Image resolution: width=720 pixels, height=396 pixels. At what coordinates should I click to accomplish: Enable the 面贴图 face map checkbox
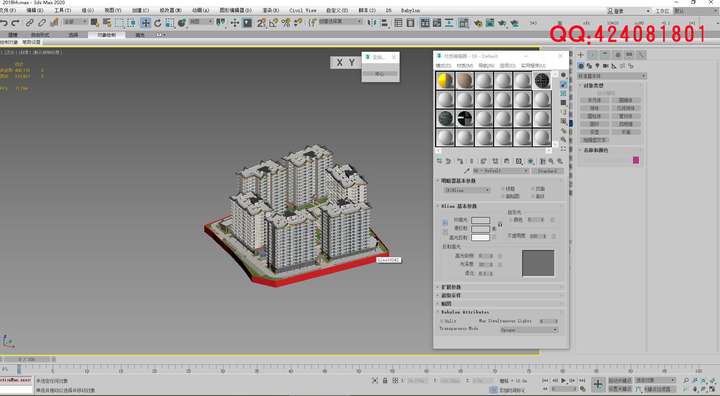(x=503, y=196)
